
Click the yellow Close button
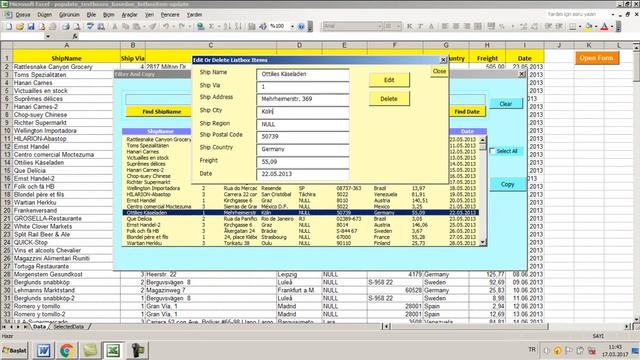(x=439, y=71)
